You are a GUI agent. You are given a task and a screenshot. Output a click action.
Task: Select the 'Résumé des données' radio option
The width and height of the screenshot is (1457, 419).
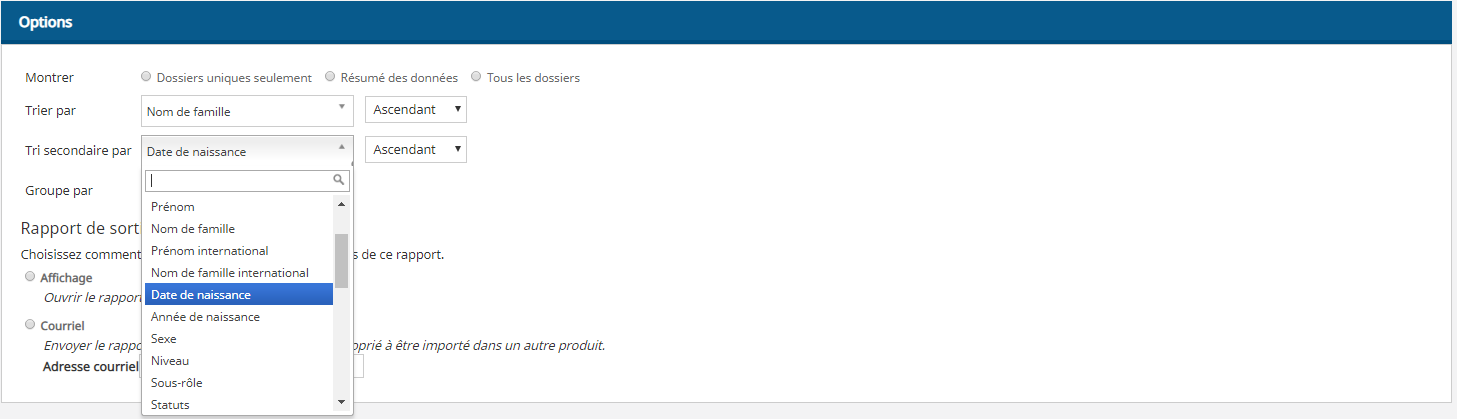pyautogui.click(x=329, y=76)
